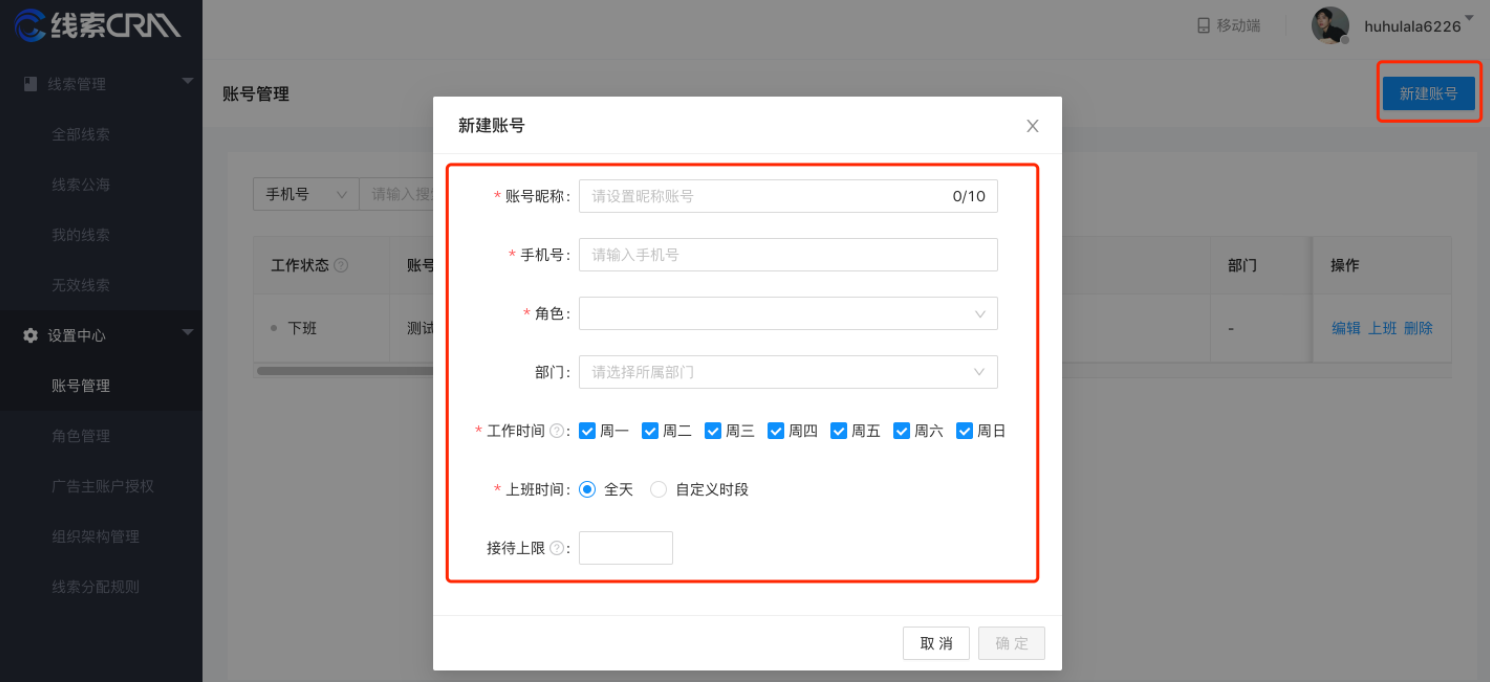
Task: Click the huhulala6226 profile avatar
Action: point(1328,25)
